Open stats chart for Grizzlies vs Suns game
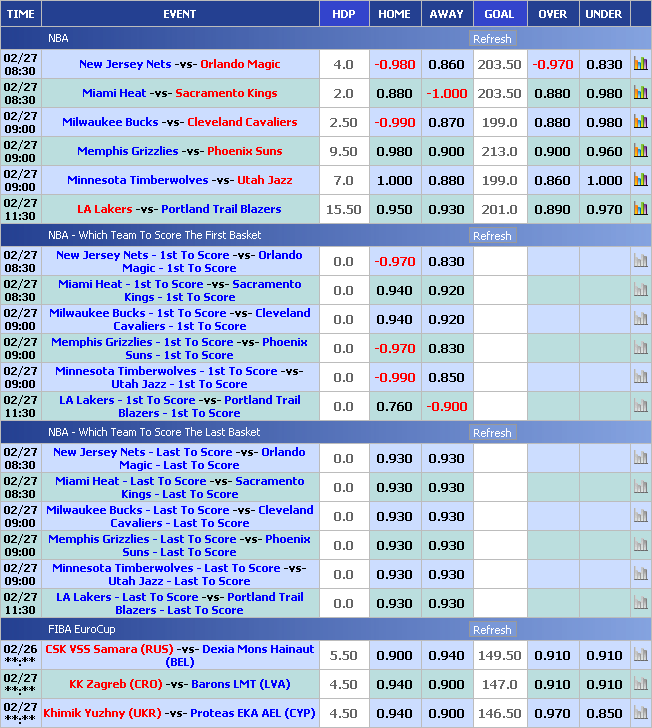The width and height of the screenshot is (652, 728). (640, 151)
